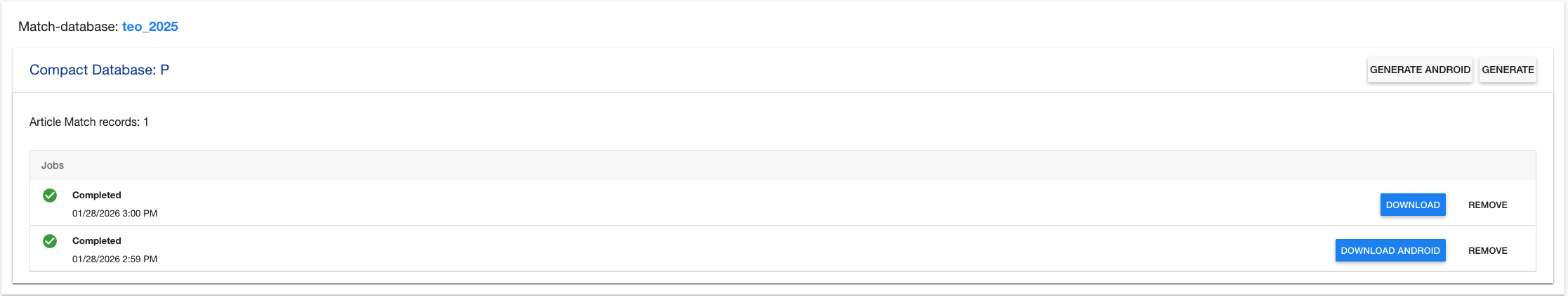This screenshot has width=1568, height=296.
Task: Click the Match-database label text
Action: click(68, 27)
